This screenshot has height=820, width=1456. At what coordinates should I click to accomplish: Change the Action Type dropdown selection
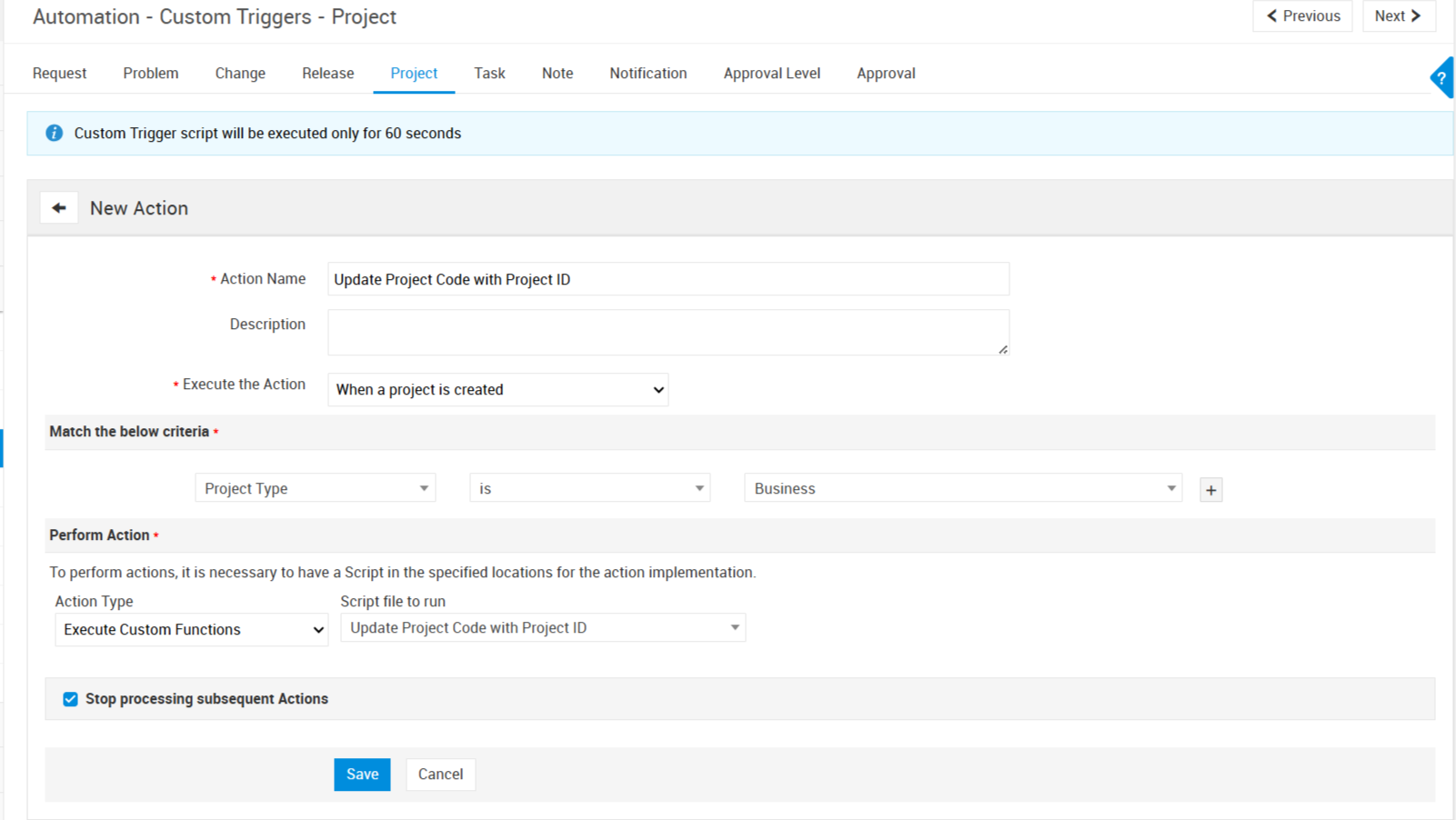[x=191, y=630]
